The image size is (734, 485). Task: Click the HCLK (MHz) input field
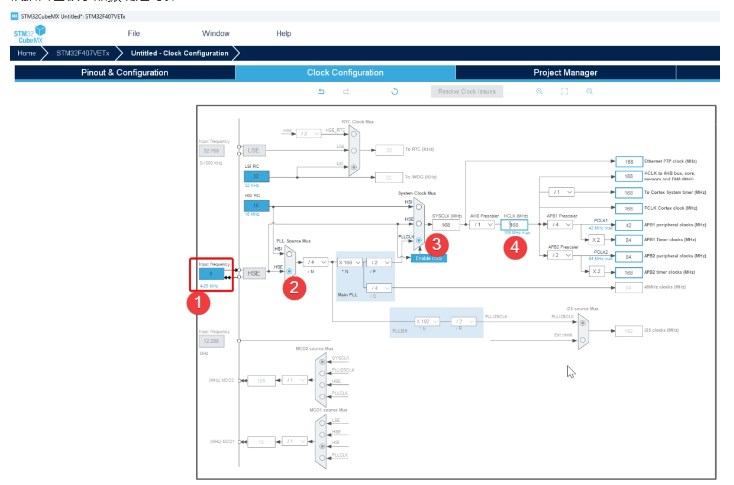click(x=514, y=225)
